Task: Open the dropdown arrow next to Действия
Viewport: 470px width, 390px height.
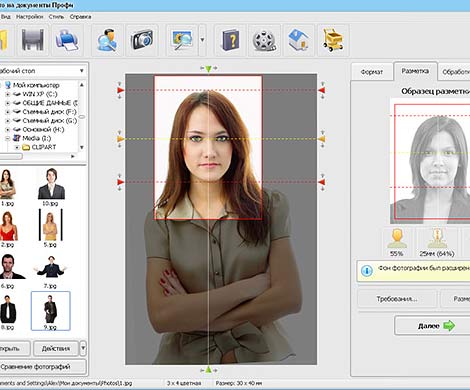Action: tap(83, 349)
